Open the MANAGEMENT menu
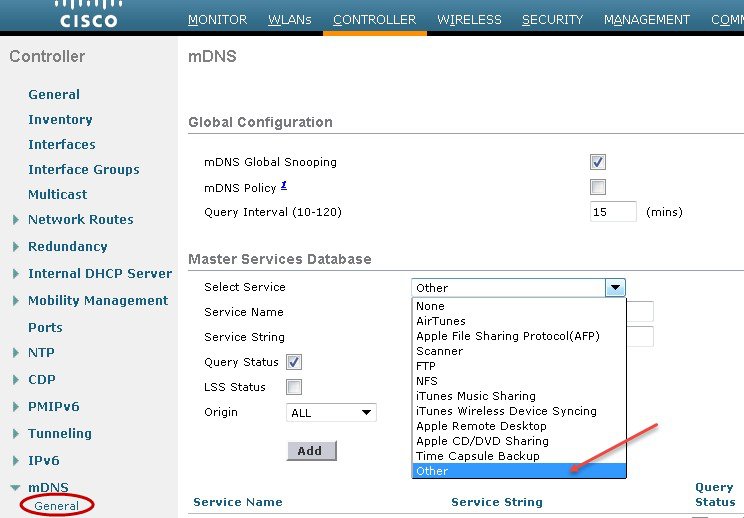Screen dimensions: 744x518 click(x=647, y=19)
